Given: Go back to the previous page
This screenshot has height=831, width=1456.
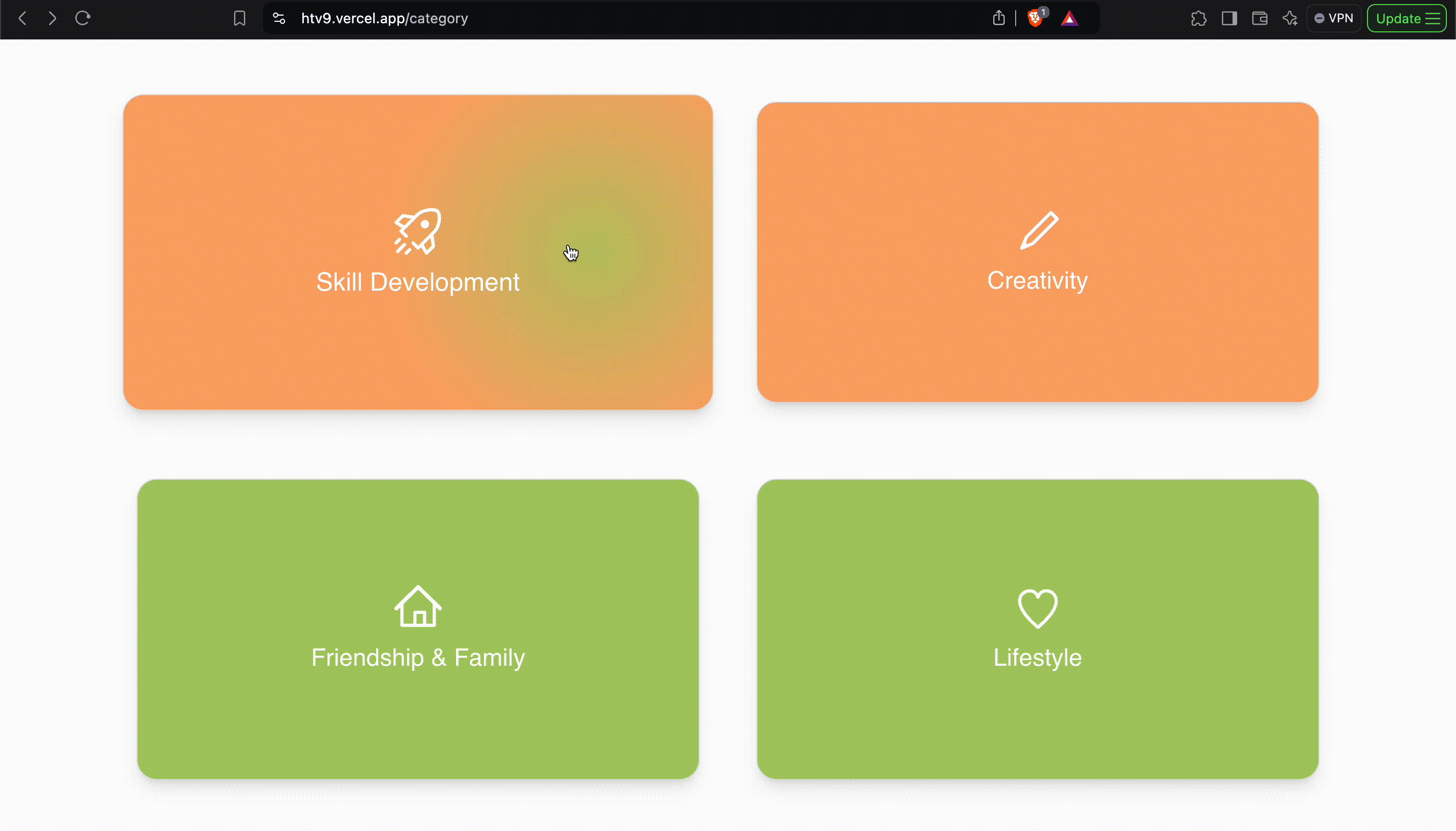Looking at the screenshot, I should 22,18.
